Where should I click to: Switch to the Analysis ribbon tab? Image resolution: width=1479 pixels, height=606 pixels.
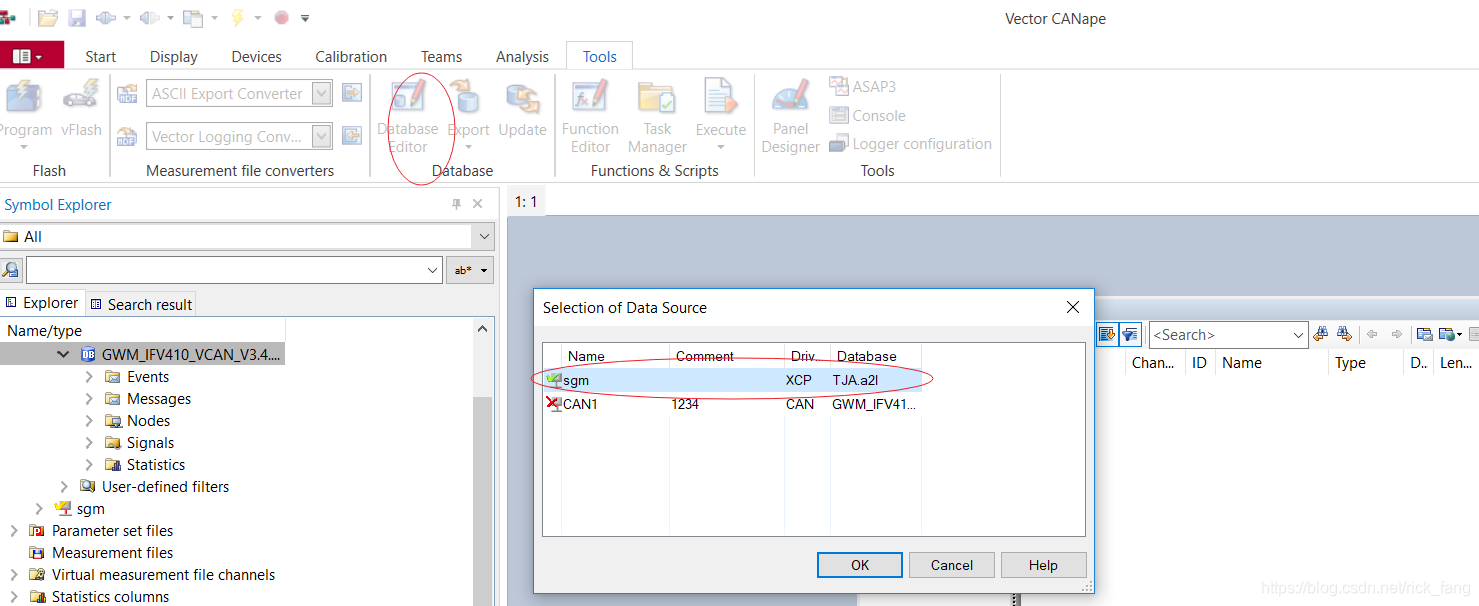coord(522,57)
